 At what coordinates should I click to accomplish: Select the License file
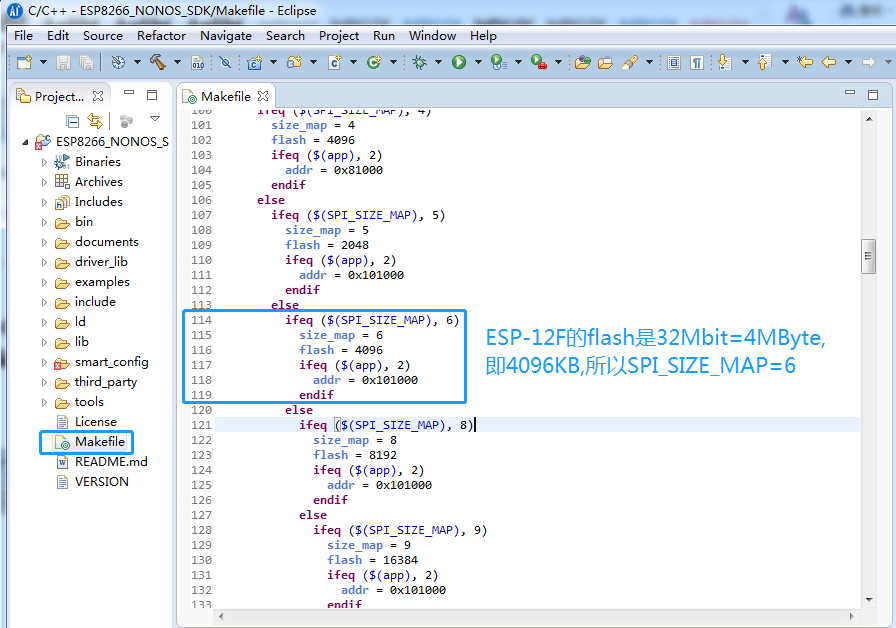pos(95,422)
